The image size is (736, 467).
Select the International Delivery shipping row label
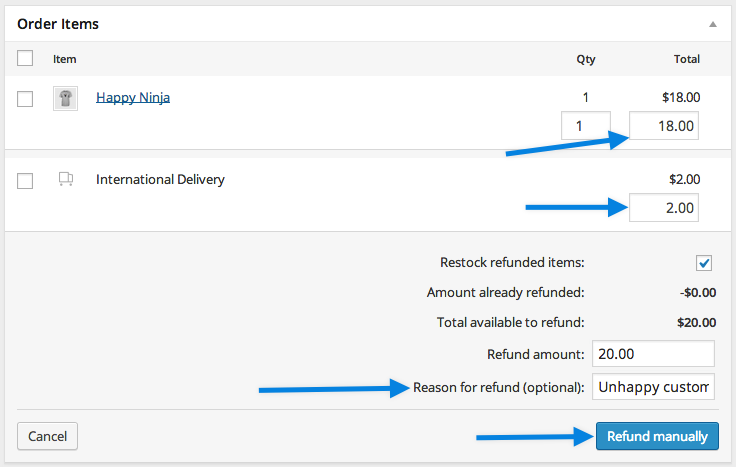pyautogui.click(x=160, y=180)
